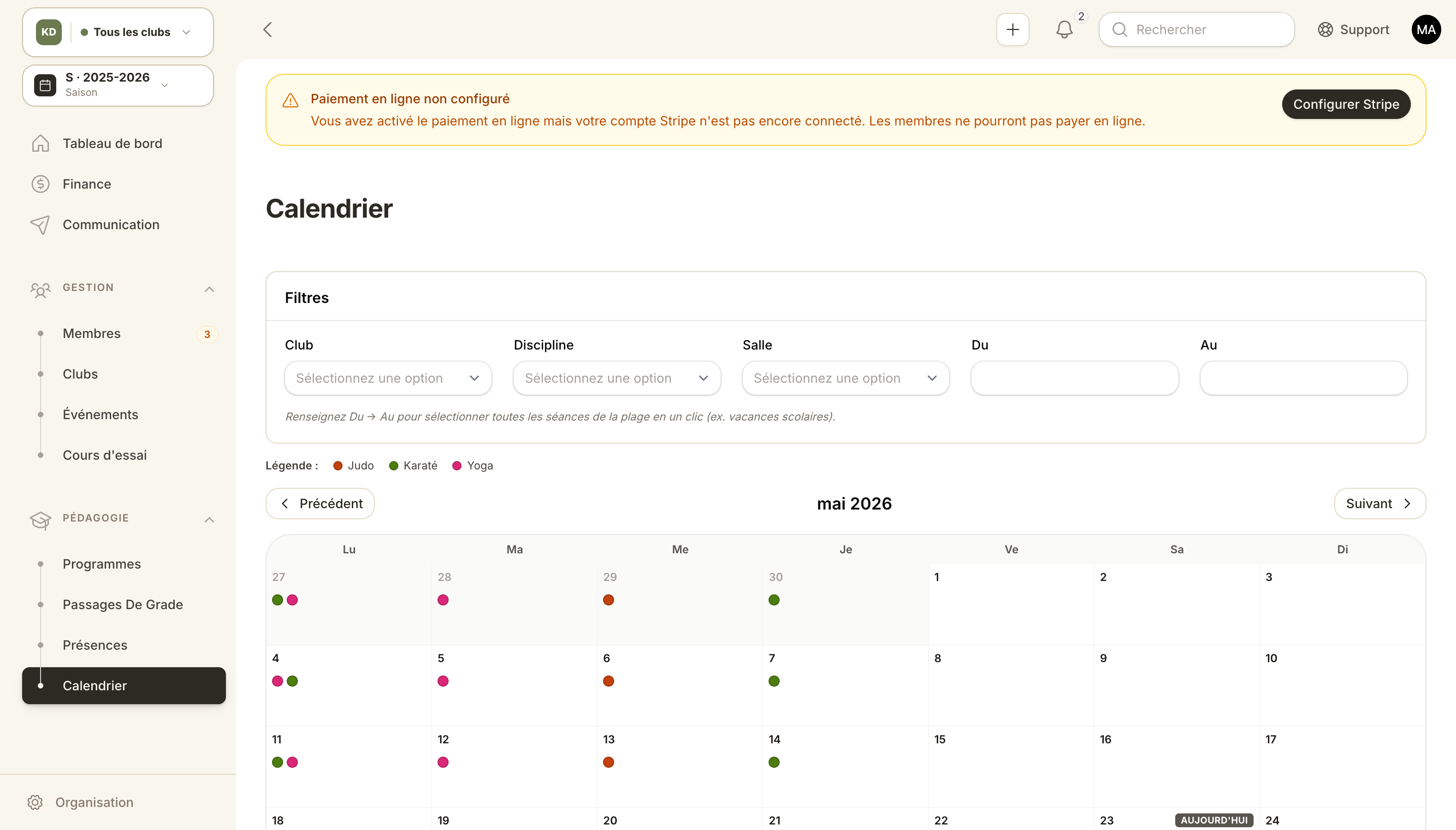
Task: Click the search magnifier icon
Action: coord(1119,30)
